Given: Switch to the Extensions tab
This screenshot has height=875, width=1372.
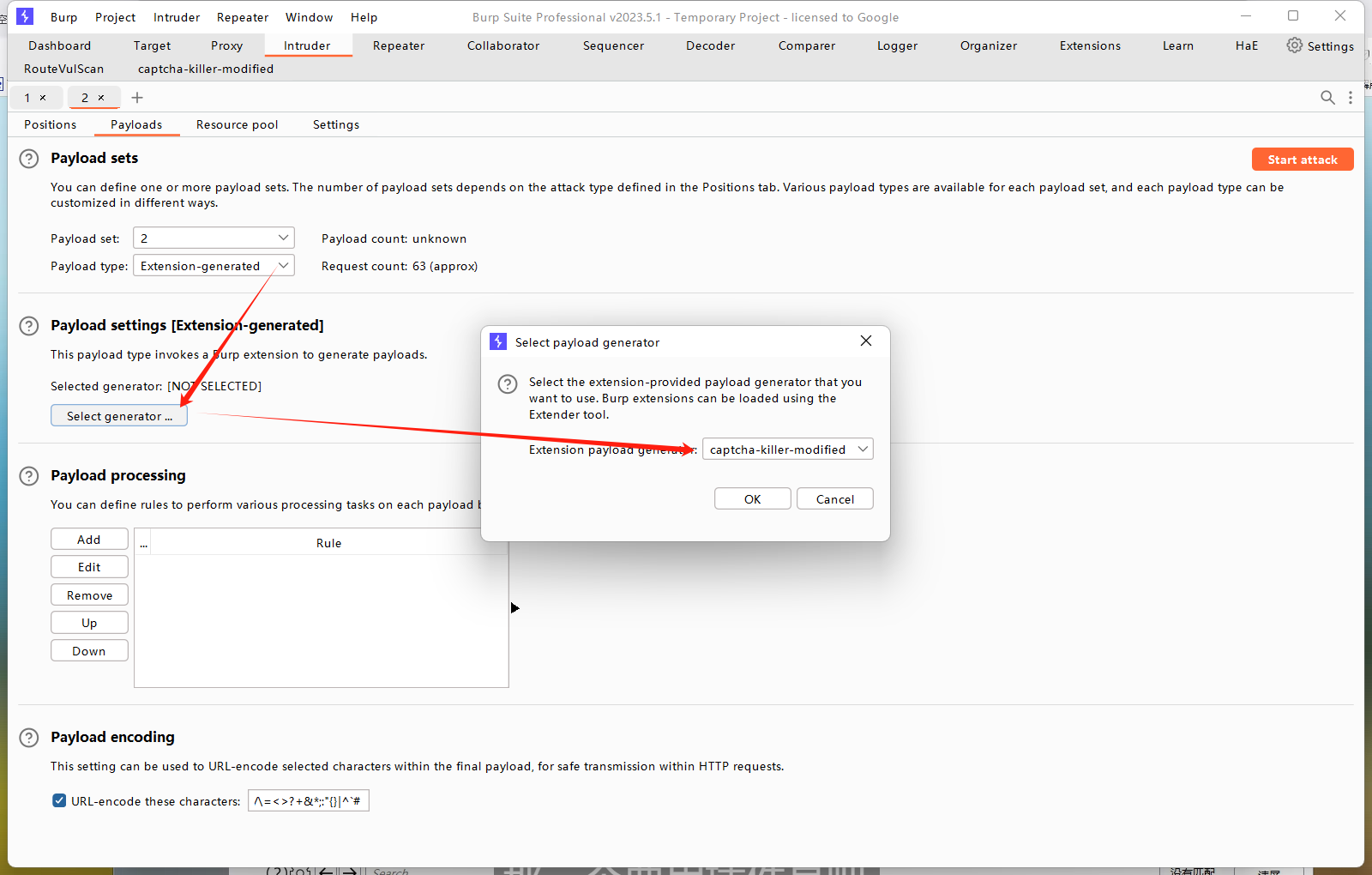Looking at the screenshot, I should click(x=1090, y=45).
